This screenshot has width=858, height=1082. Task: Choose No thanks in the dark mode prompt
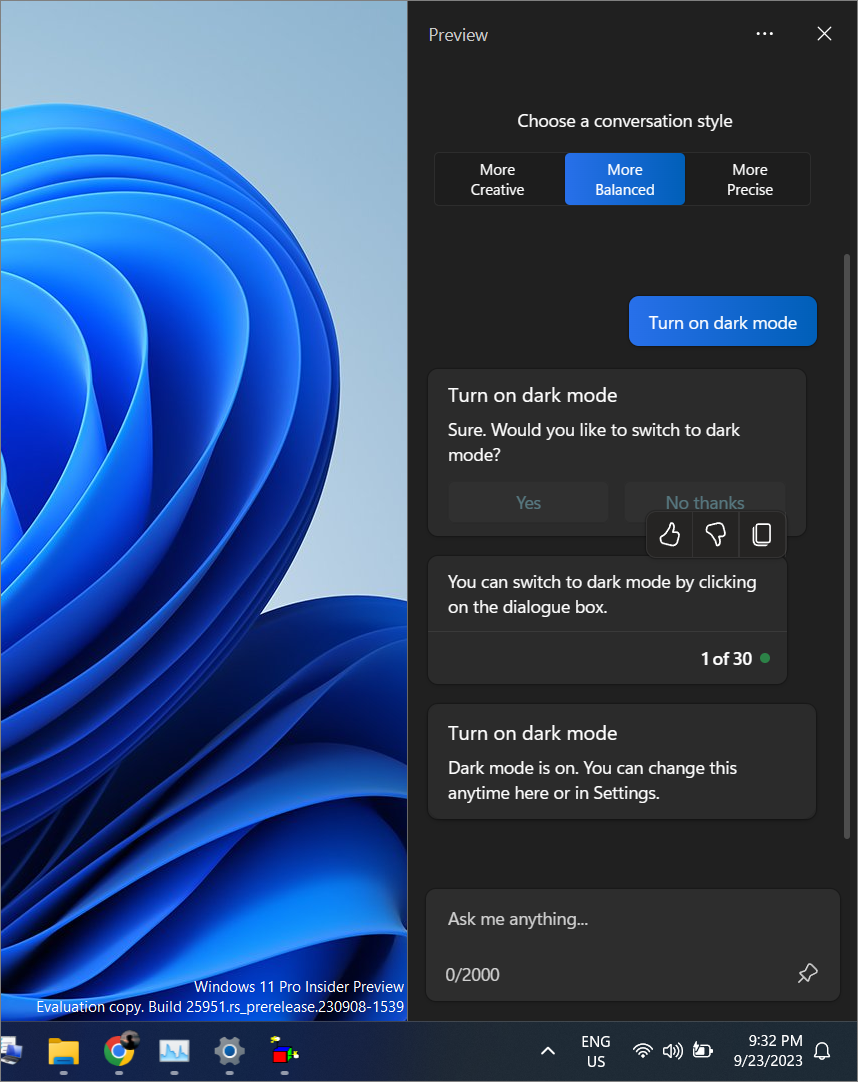(x=704, y=502)
